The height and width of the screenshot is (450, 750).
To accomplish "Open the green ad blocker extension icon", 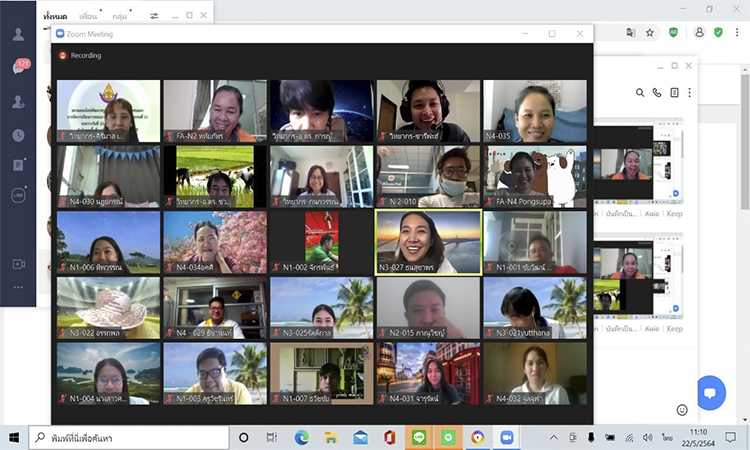I will pyautogui.click(x=673, y=33).
